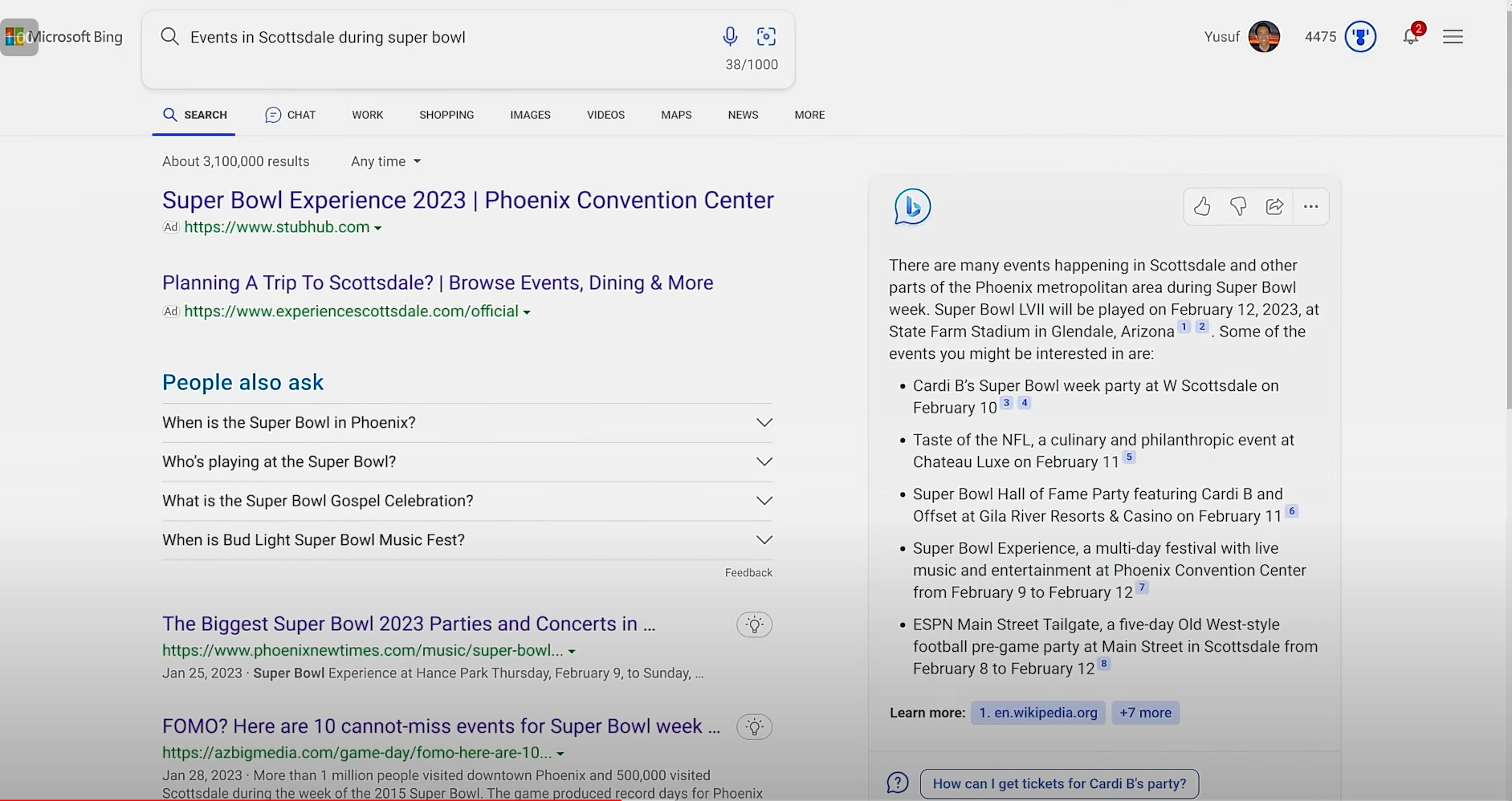Viewport: 1512px width, 801px height.
Task: Open the MORE tab menu
Action: [809, 115]
